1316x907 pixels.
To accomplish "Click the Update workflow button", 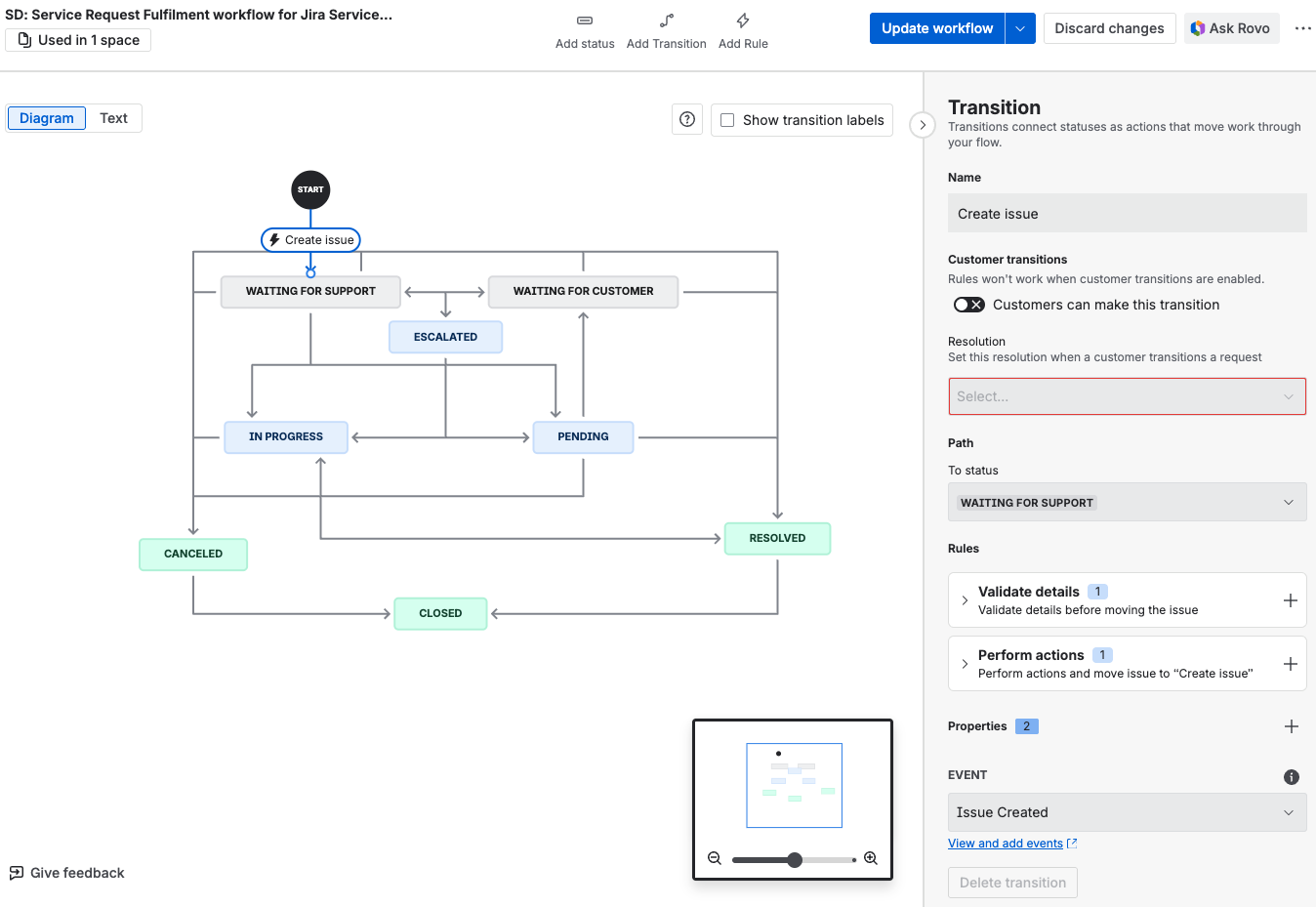I will click(936, 28).
